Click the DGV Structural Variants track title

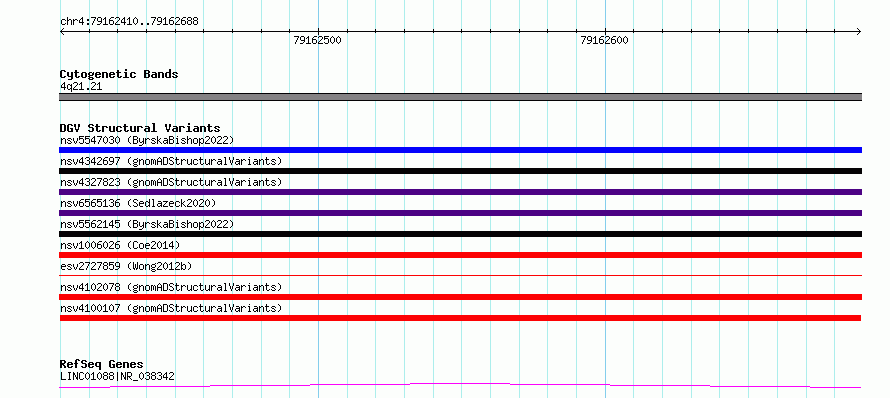click(x=140, y=128)
